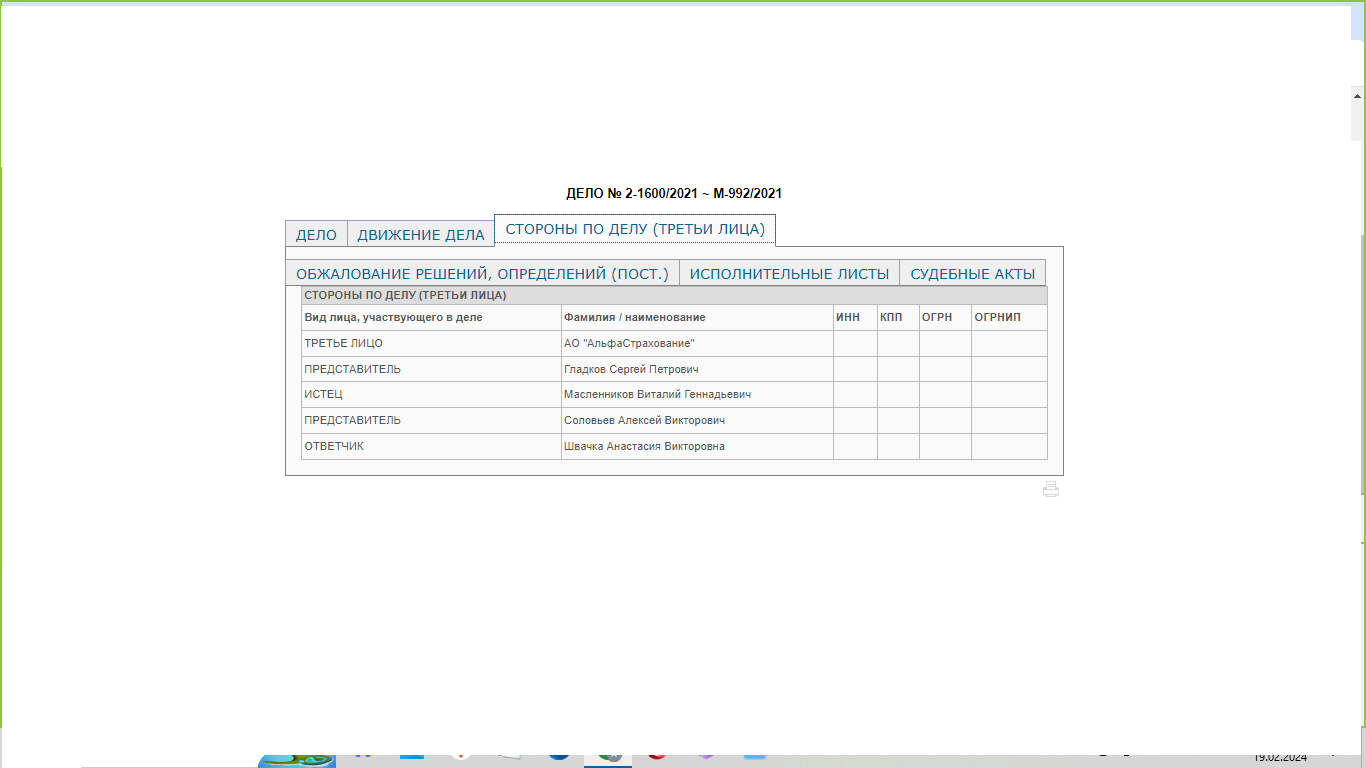Click the ОТВЕТЧИК role cell
Image resolution: width=1366 pixels, height=768 pixels.
[x=334, y=447]
